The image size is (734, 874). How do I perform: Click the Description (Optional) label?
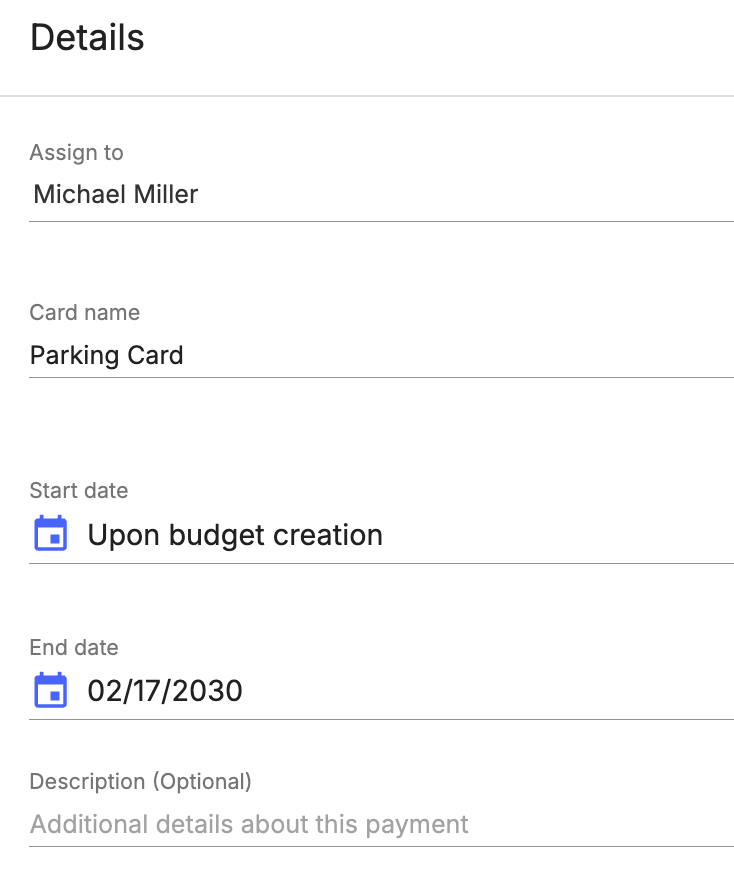point(140,781)
